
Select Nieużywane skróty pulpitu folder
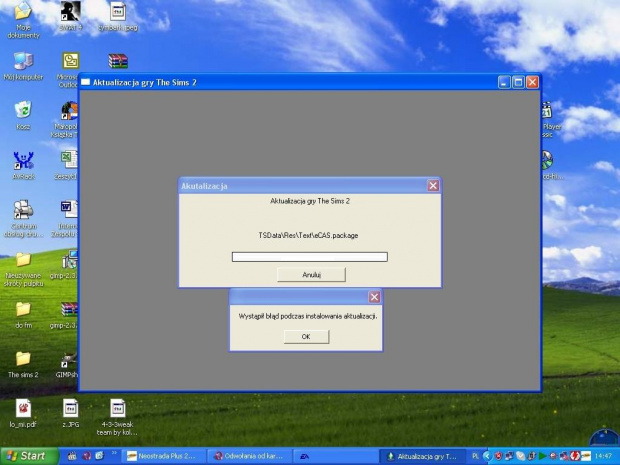23,270
